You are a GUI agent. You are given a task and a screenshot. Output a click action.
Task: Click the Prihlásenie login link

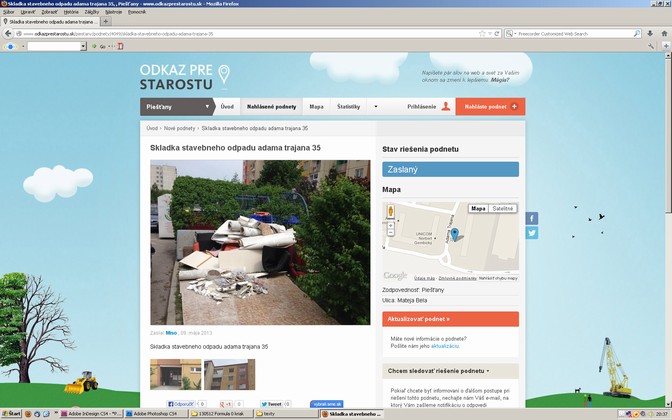422,107
